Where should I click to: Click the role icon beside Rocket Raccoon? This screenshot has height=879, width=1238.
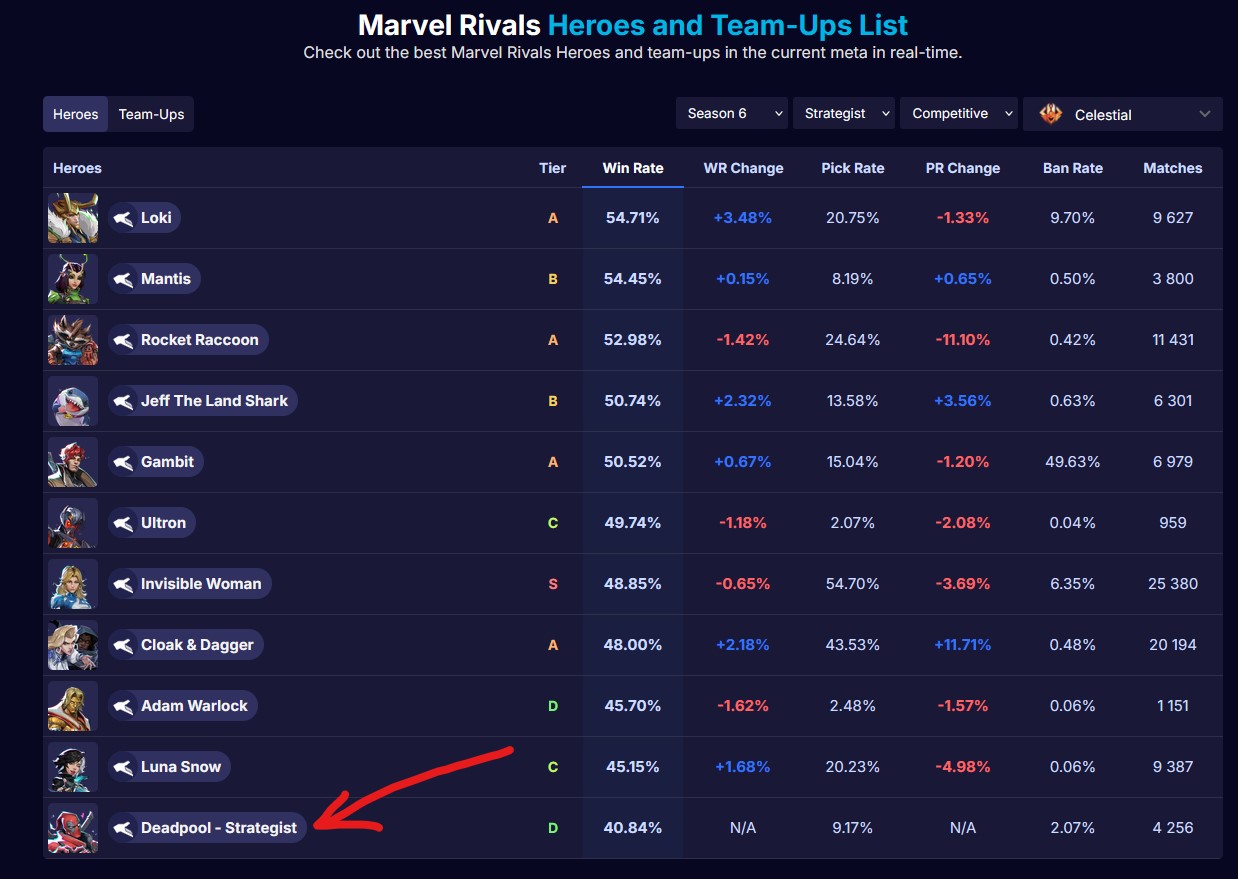point(123,340)
